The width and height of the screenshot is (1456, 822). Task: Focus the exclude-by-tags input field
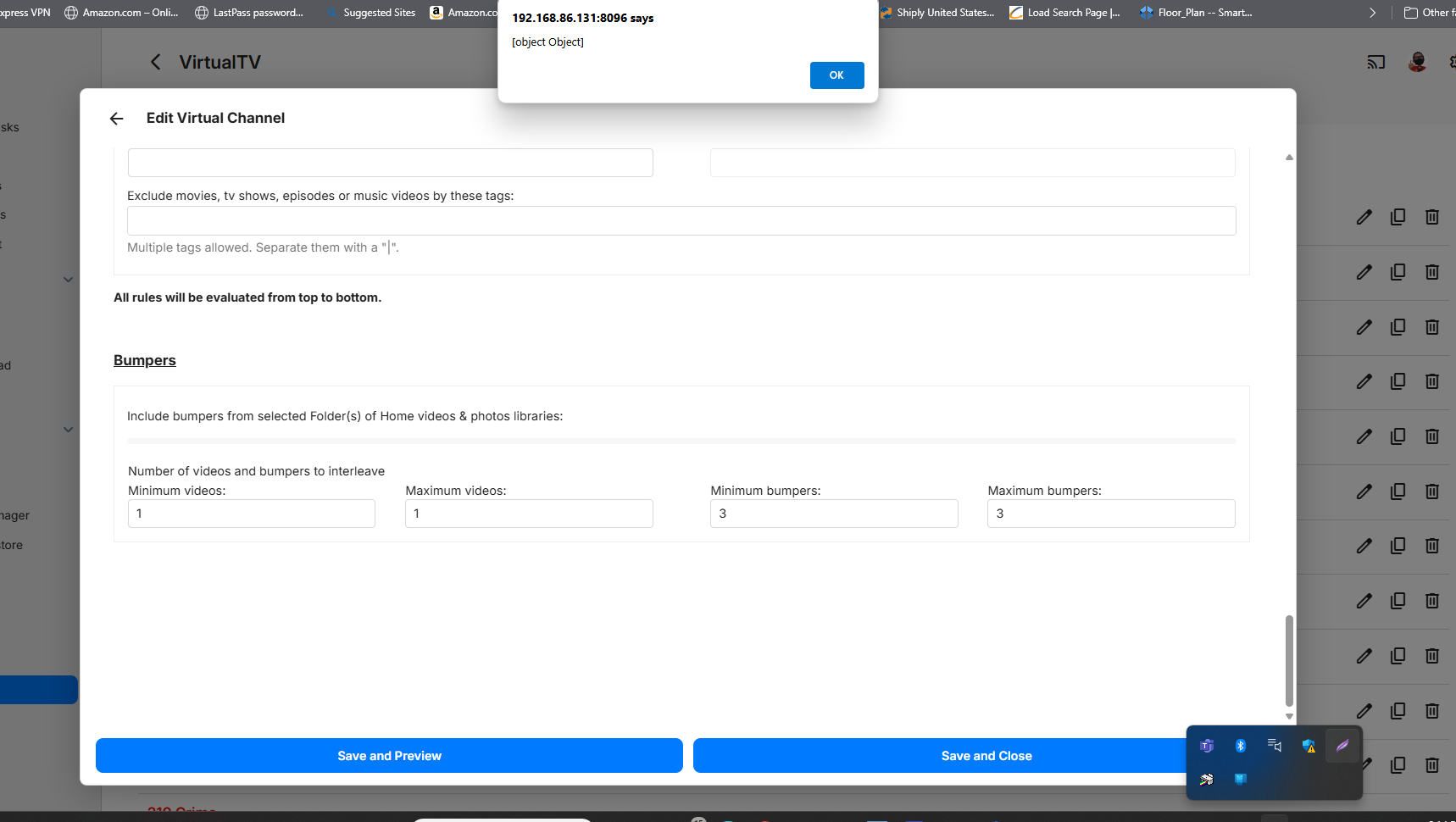(681, 221)
